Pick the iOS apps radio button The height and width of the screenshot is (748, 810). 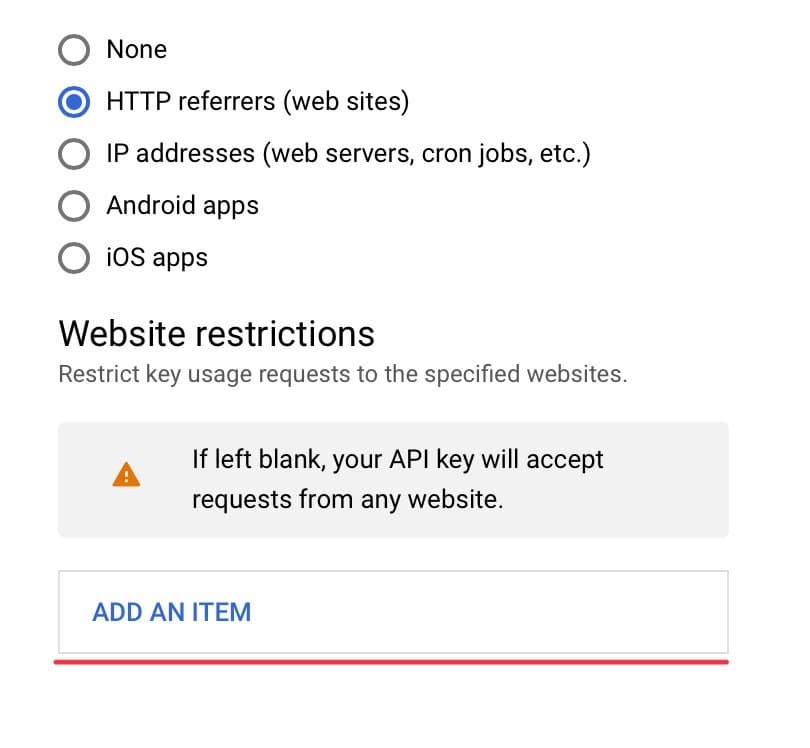click(x=74, y=258)
